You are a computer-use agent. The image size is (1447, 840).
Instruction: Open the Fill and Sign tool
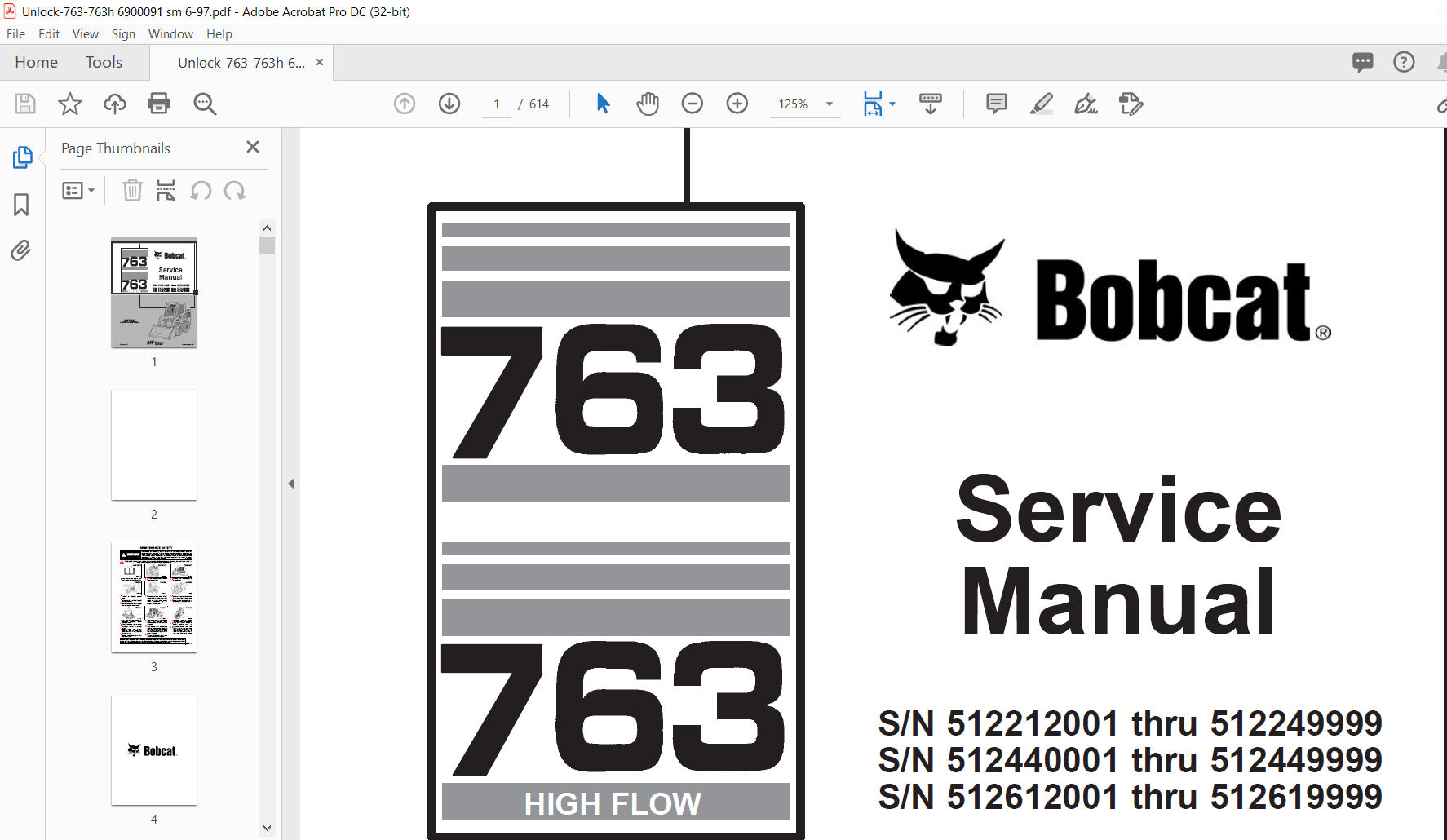tap(1086, 104)
